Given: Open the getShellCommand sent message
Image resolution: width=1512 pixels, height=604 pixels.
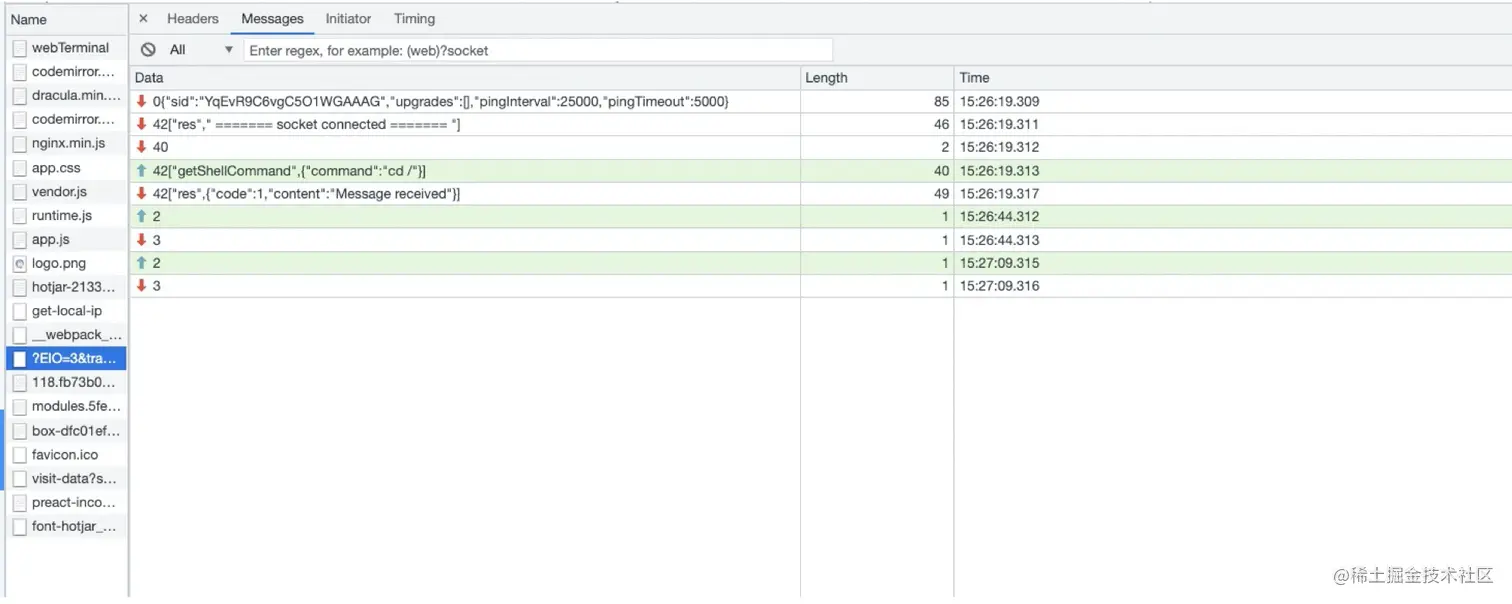Looking at the screenshot, I should tap(820, 171).
